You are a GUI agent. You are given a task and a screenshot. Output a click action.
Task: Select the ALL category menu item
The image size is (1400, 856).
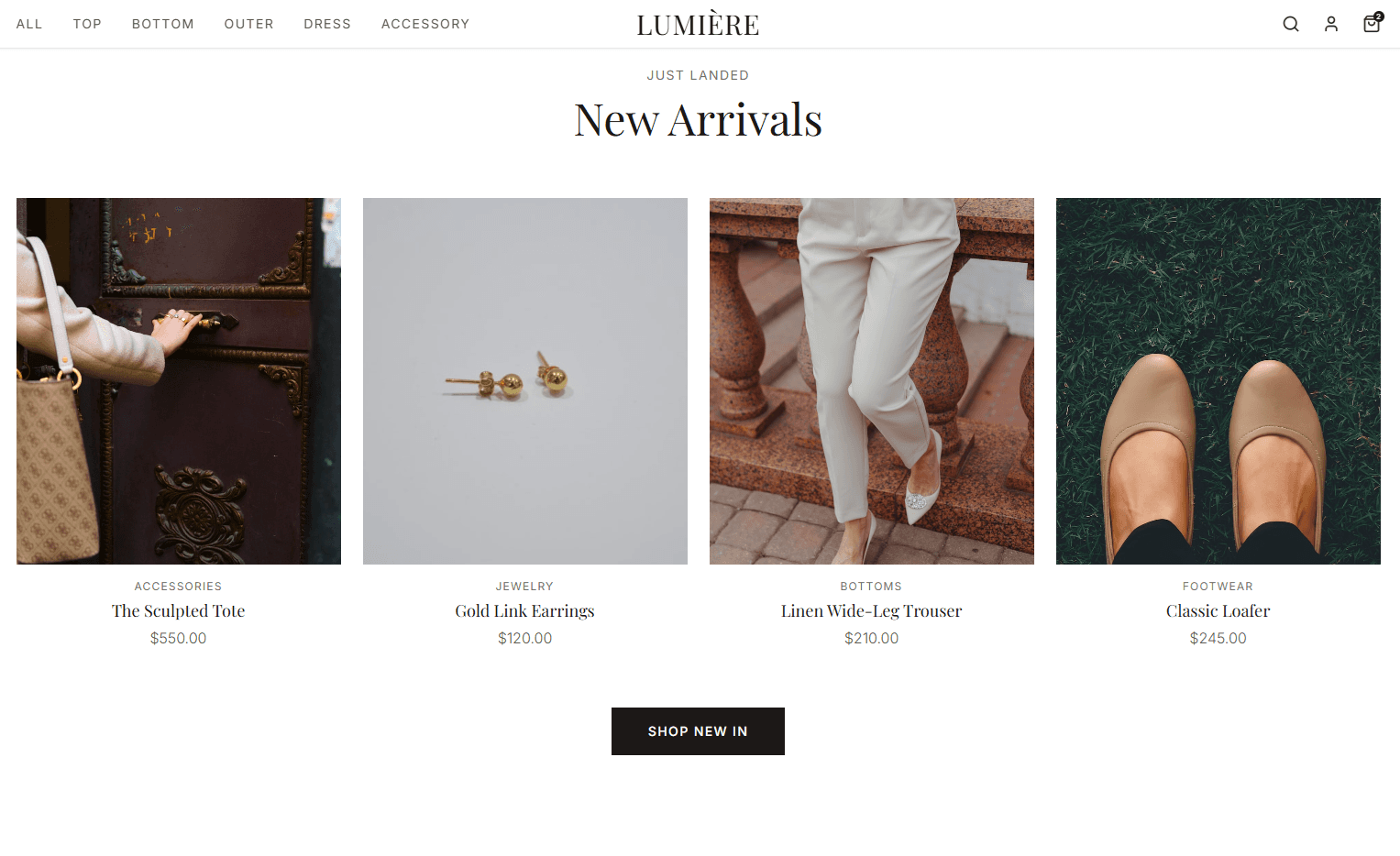tap(29, 24)
